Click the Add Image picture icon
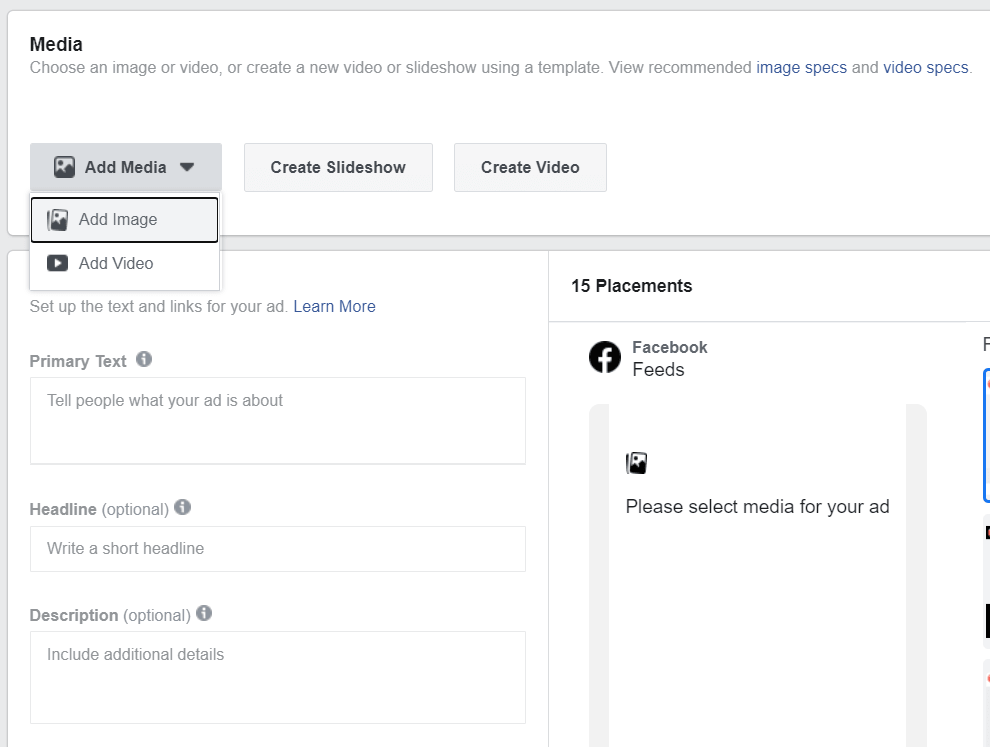Viewport: 990px width, 747px height. tap(58, 220)
